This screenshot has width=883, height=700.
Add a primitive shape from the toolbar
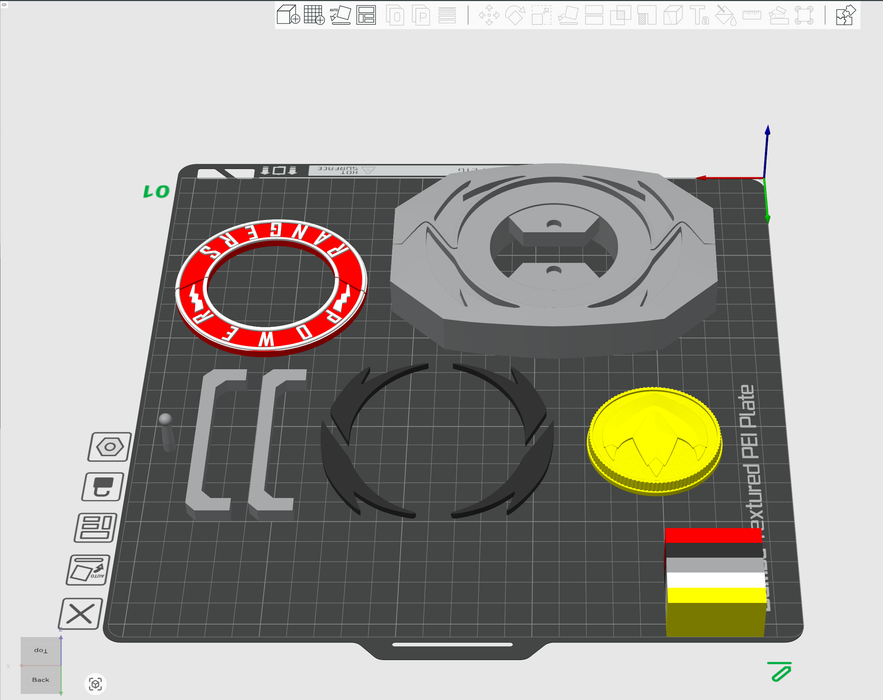point(313,15)
